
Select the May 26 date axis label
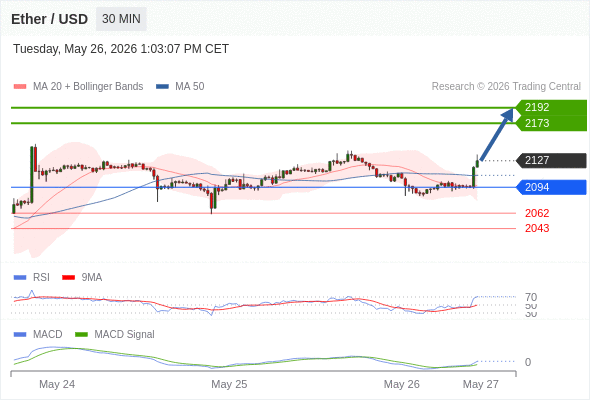(x=401, y=384)
